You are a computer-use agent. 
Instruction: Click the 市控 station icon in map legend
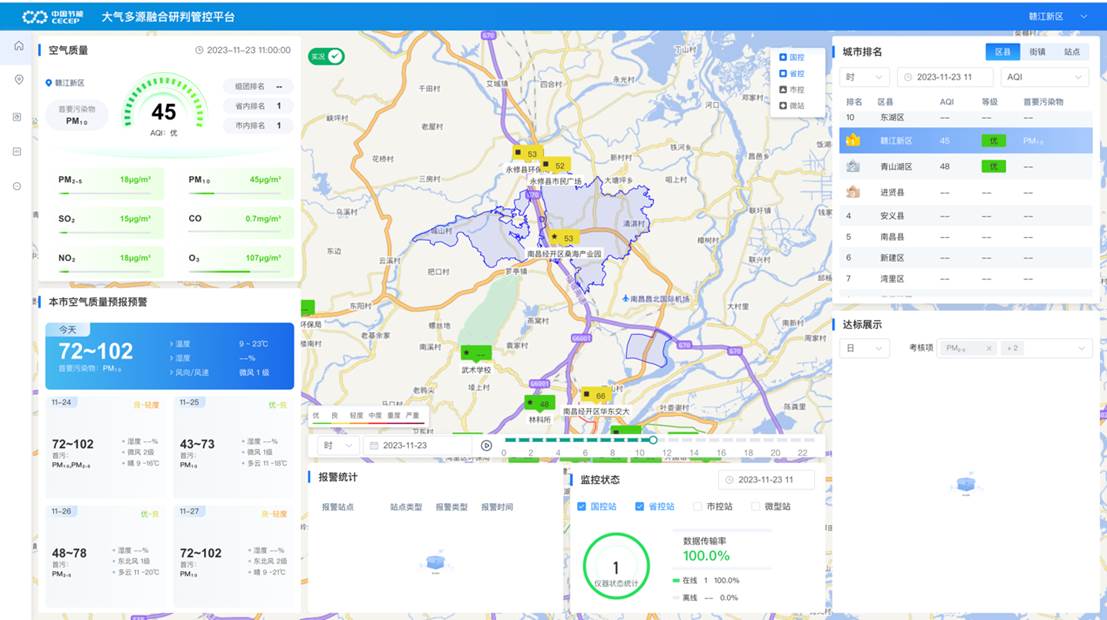point(783,90)
